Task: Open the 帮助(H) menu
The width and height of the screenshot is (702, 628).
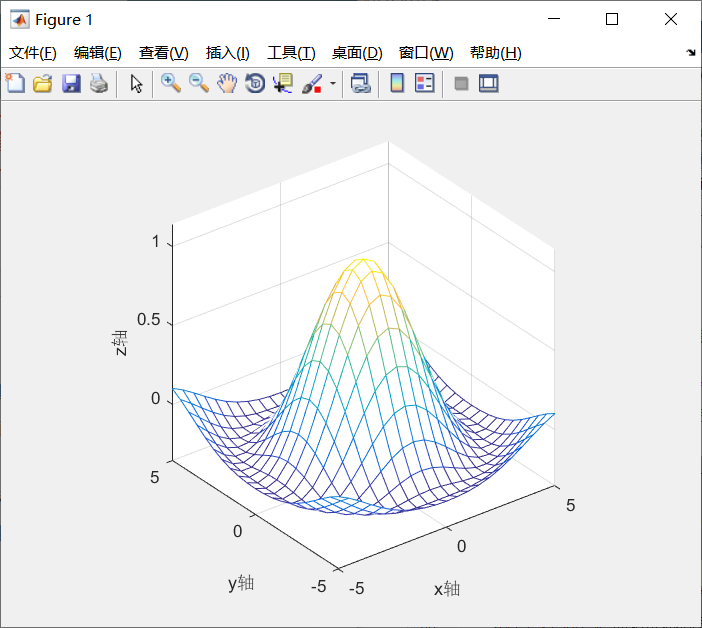Action: (x=496, y=53)
